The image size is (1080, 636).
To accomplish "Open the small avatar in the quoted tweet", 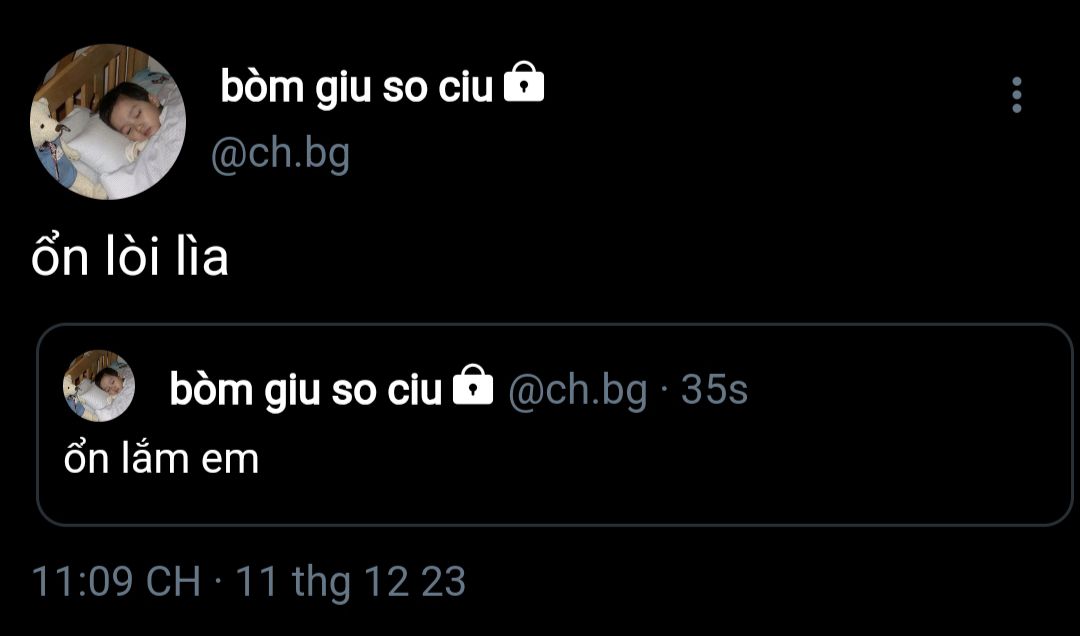I will pyautogui.click(x=99, y=386).
